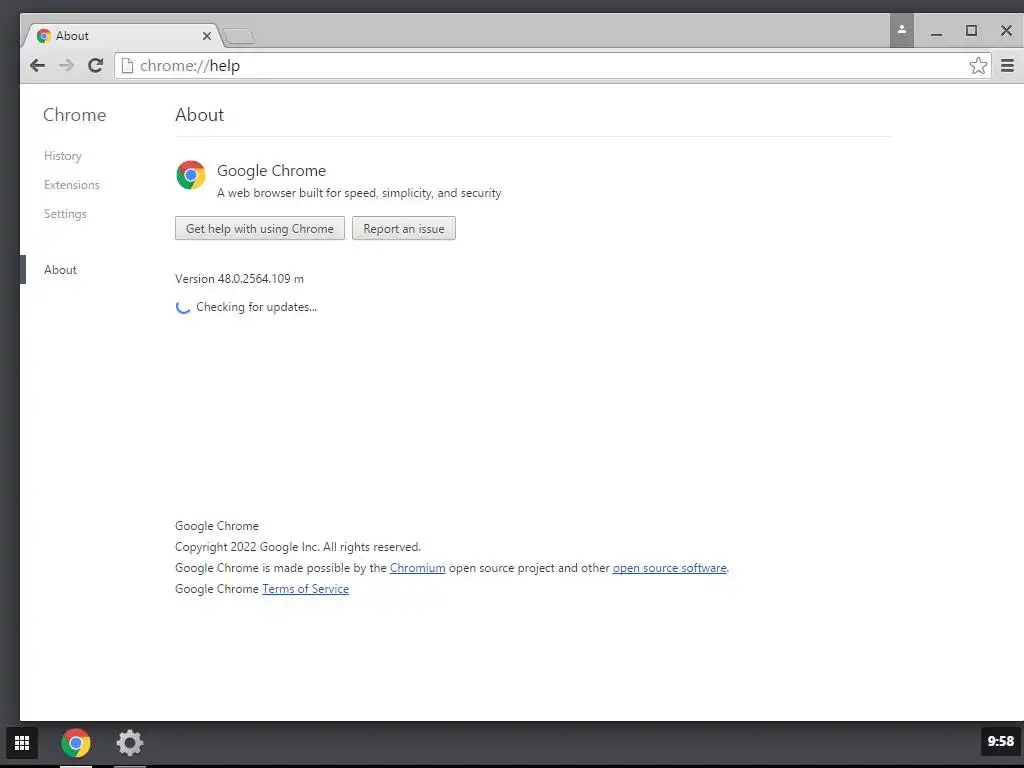Open the open source software link
Screen dimensions: 1024x768
click(669, 568)
